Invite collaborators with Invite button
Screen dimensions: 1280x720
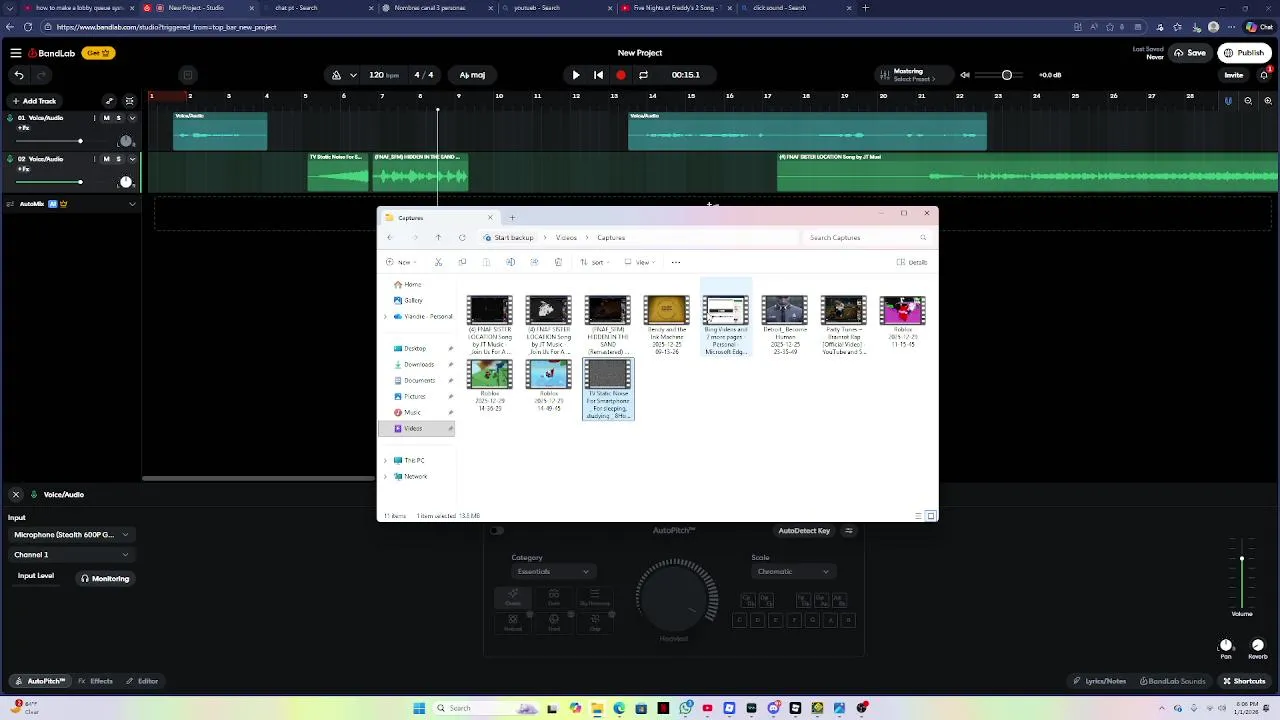[1234, 75]
